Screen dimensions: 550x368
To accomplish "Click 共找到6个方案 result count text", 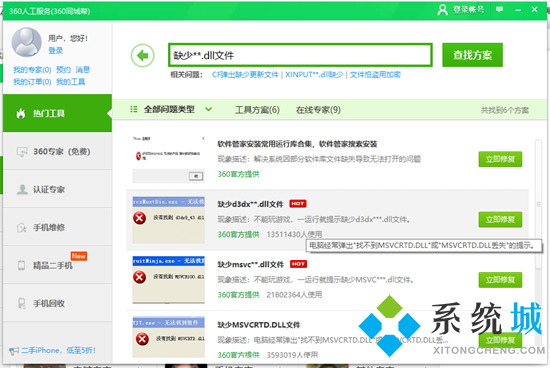I will (x=505, y=111).
